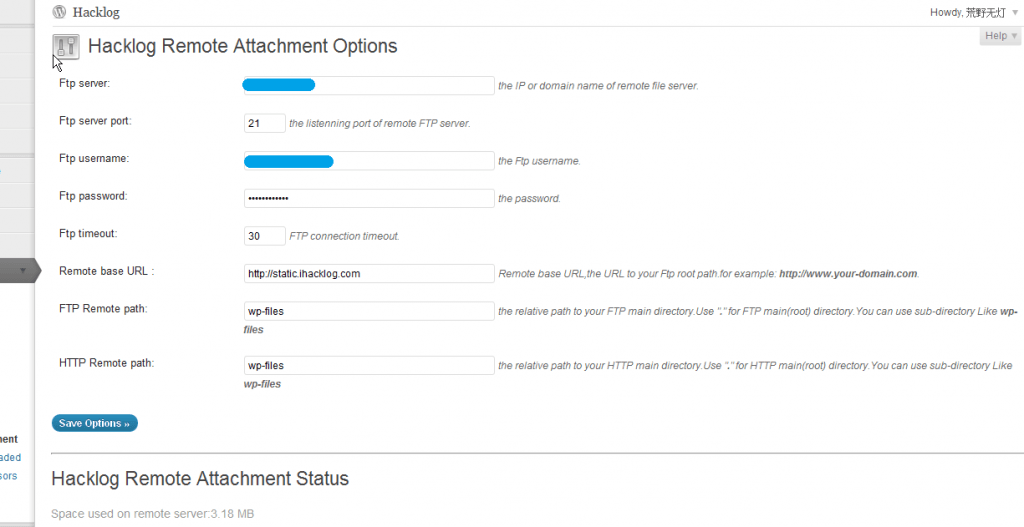The image size is (1024, 527).
Task: Click into the Ftp server field
Action: 369,86
